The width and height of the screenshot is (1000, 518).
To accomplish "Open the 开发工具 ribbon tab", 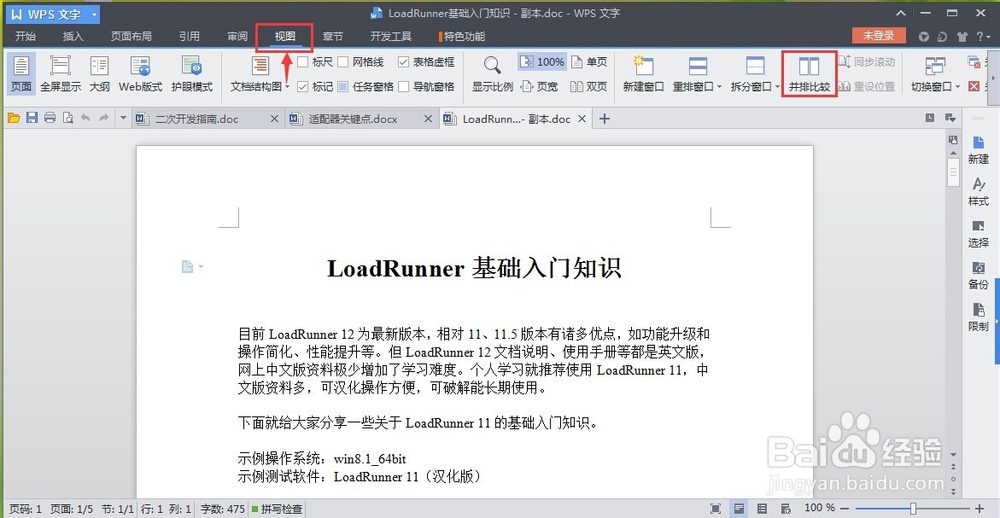I will click(390, 36).
